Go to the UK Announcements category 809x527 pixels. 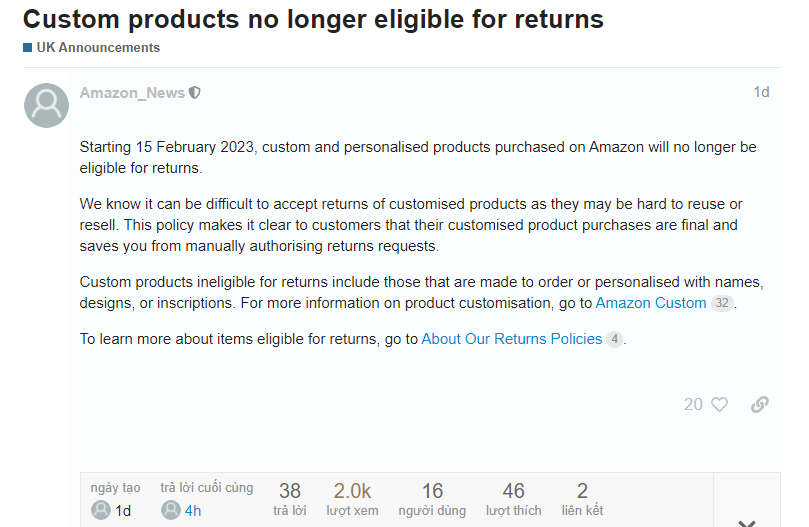point(97,48)
